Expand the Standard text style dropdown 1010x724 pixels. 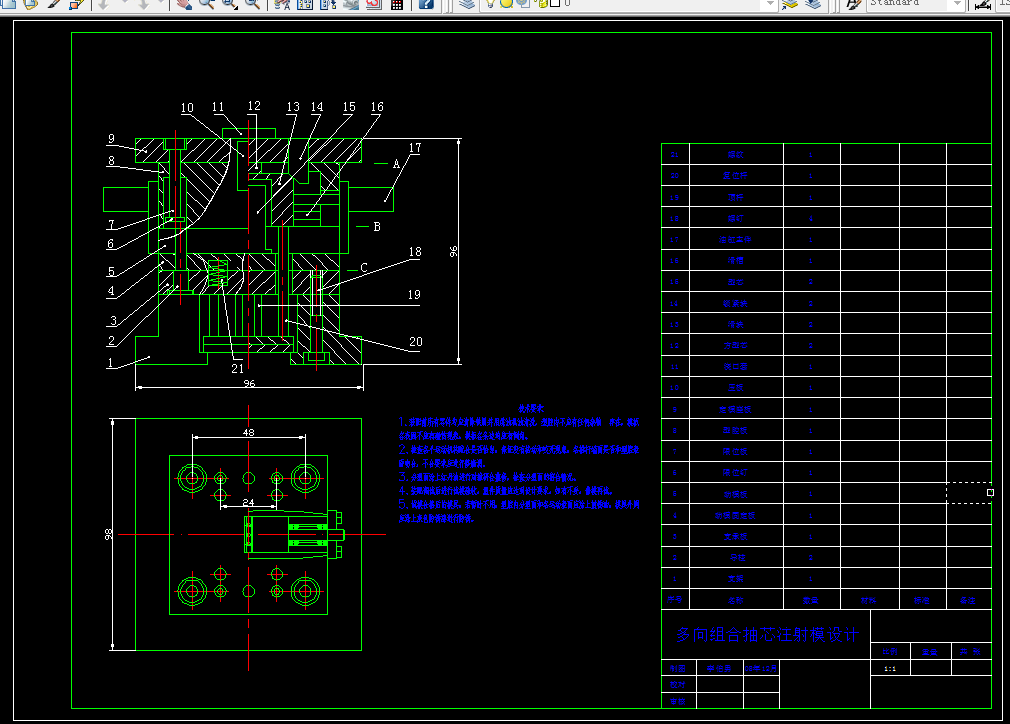click(x=957, y=3)
